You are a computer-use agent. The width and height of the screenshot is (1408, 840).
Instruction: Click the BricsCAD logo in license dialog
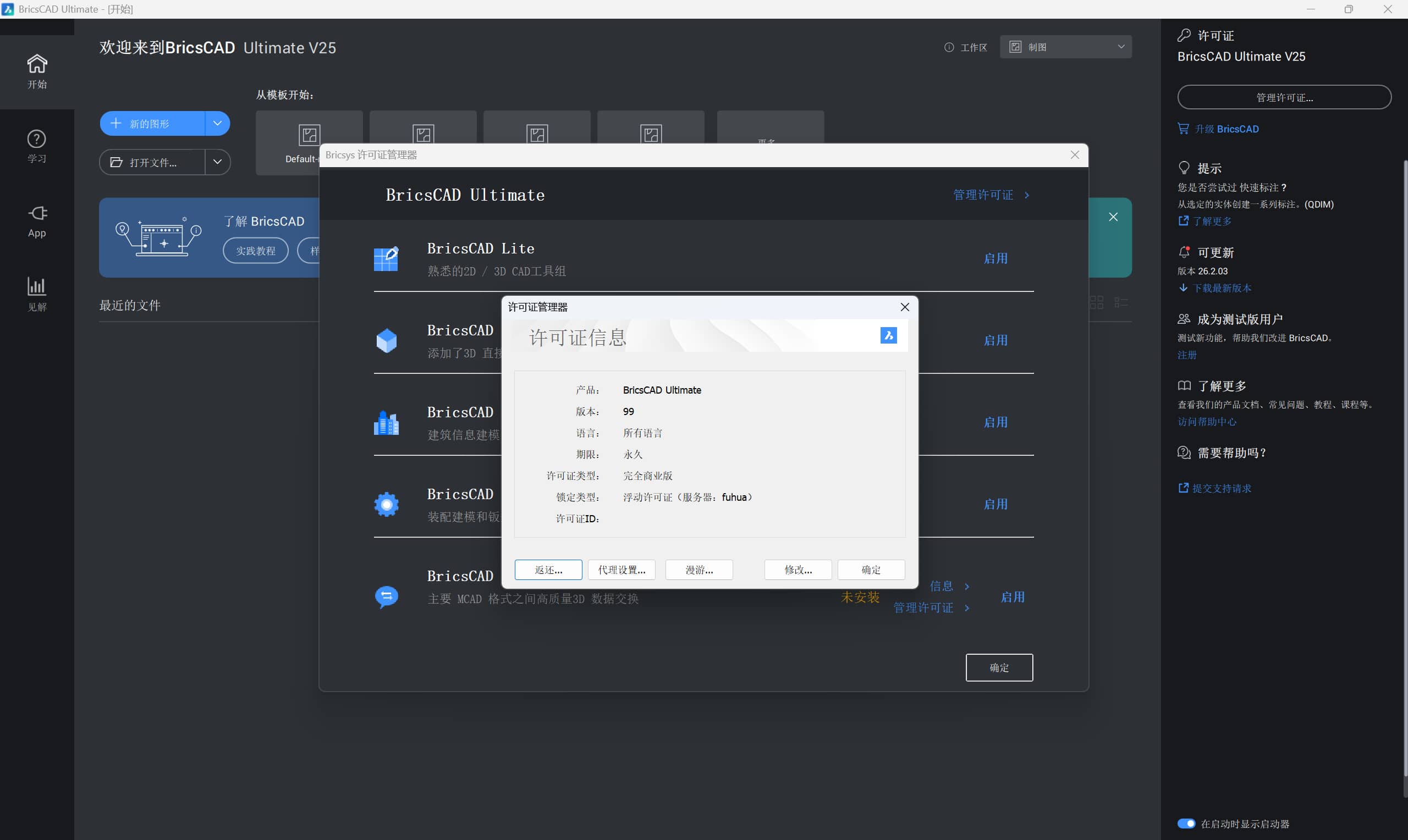888,335
